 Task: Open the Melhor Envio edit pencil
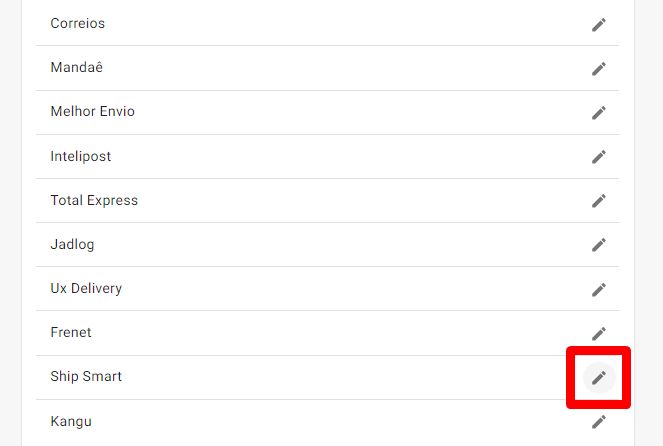598,112
